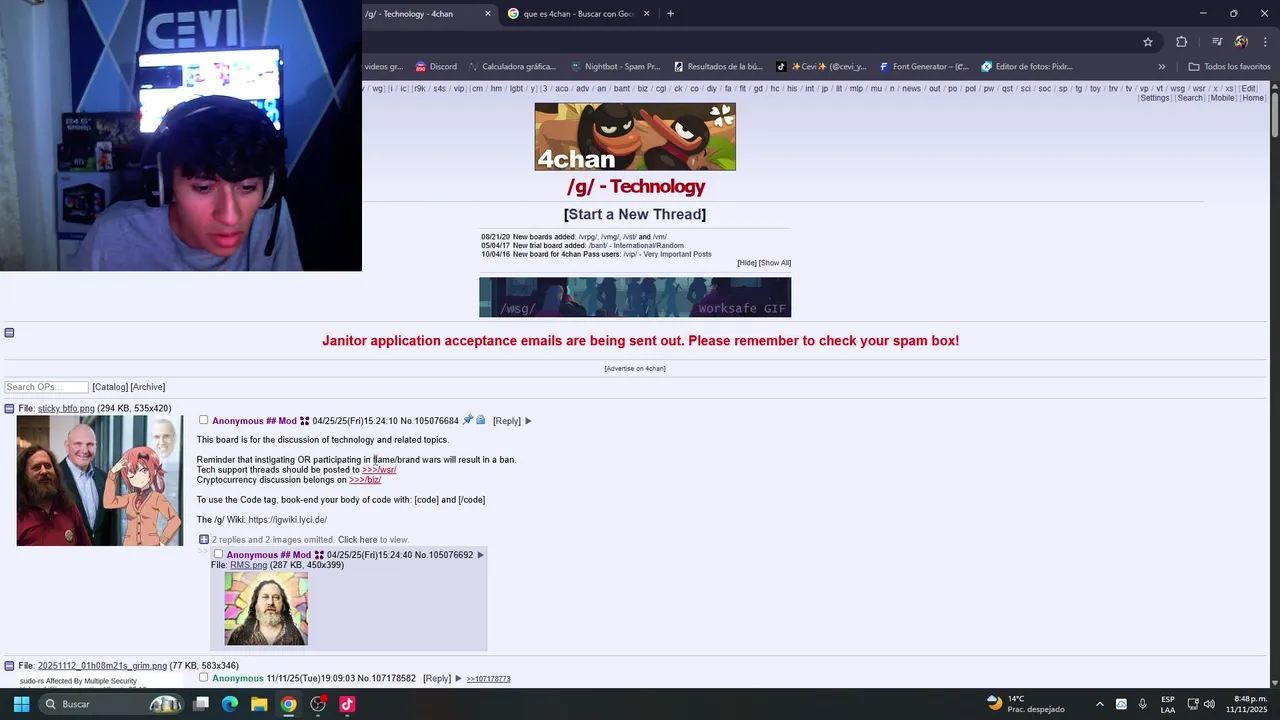The height and width of the screenshot is (720, 1280).
Task: Hide the sticky thread with minus icon
Action: (9, 409)
